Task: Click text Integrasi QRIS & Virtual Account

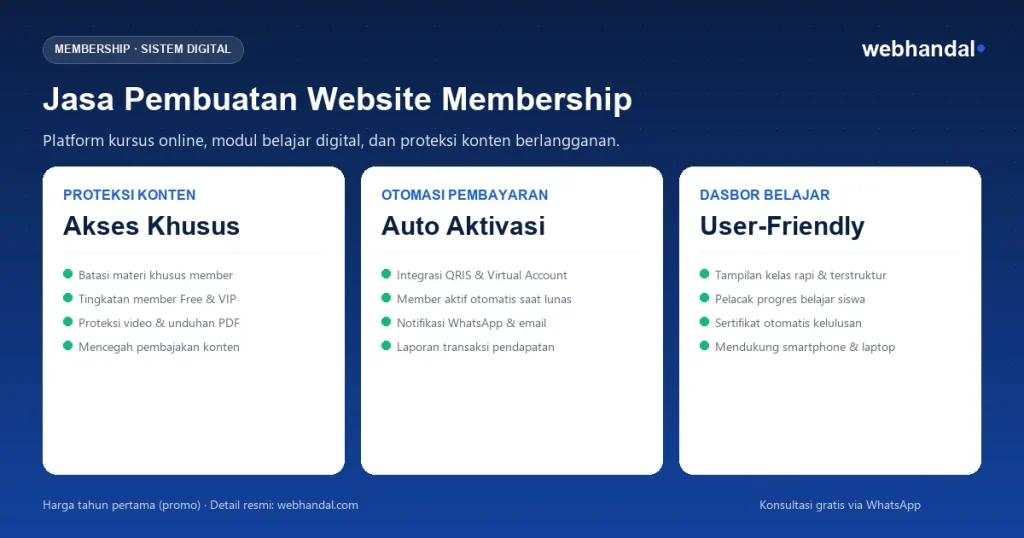Action: 482,275
